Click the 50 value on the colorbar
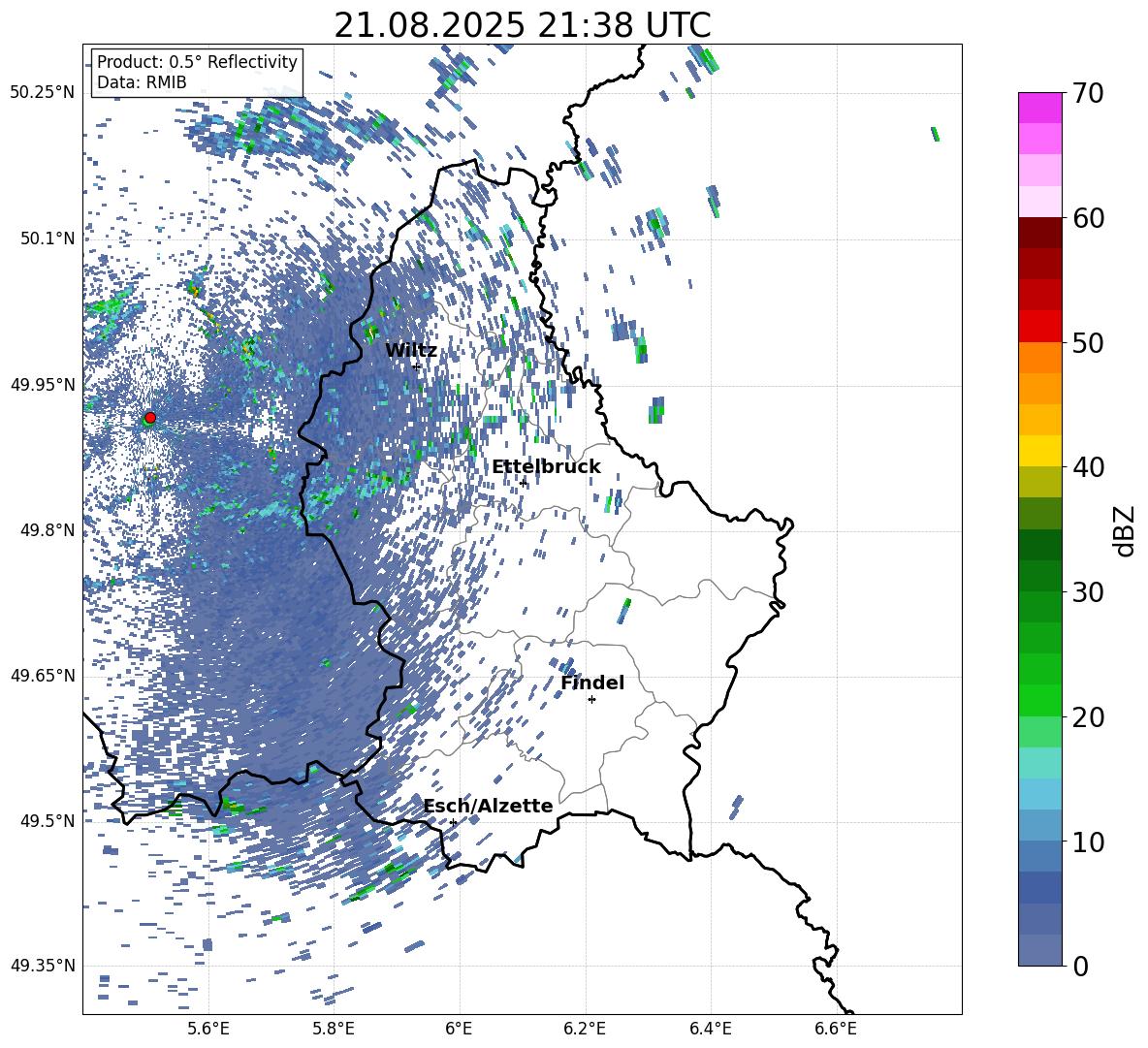The width and height of the screenshot is (1148, 1048). 1088,342
